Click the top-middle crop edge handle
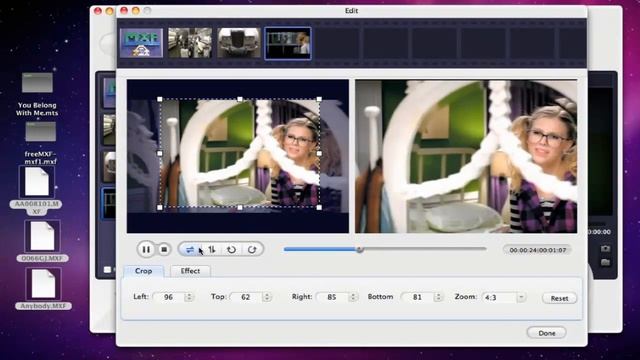The image size is (640, 360). coord(240,99)
